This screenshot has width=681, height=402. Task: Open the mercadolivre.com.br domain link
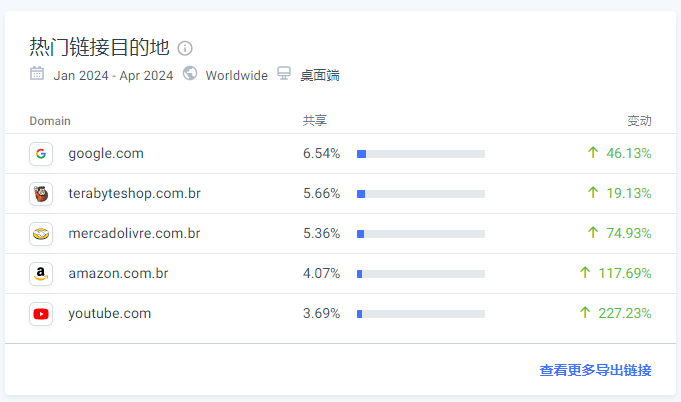point(134,234)
